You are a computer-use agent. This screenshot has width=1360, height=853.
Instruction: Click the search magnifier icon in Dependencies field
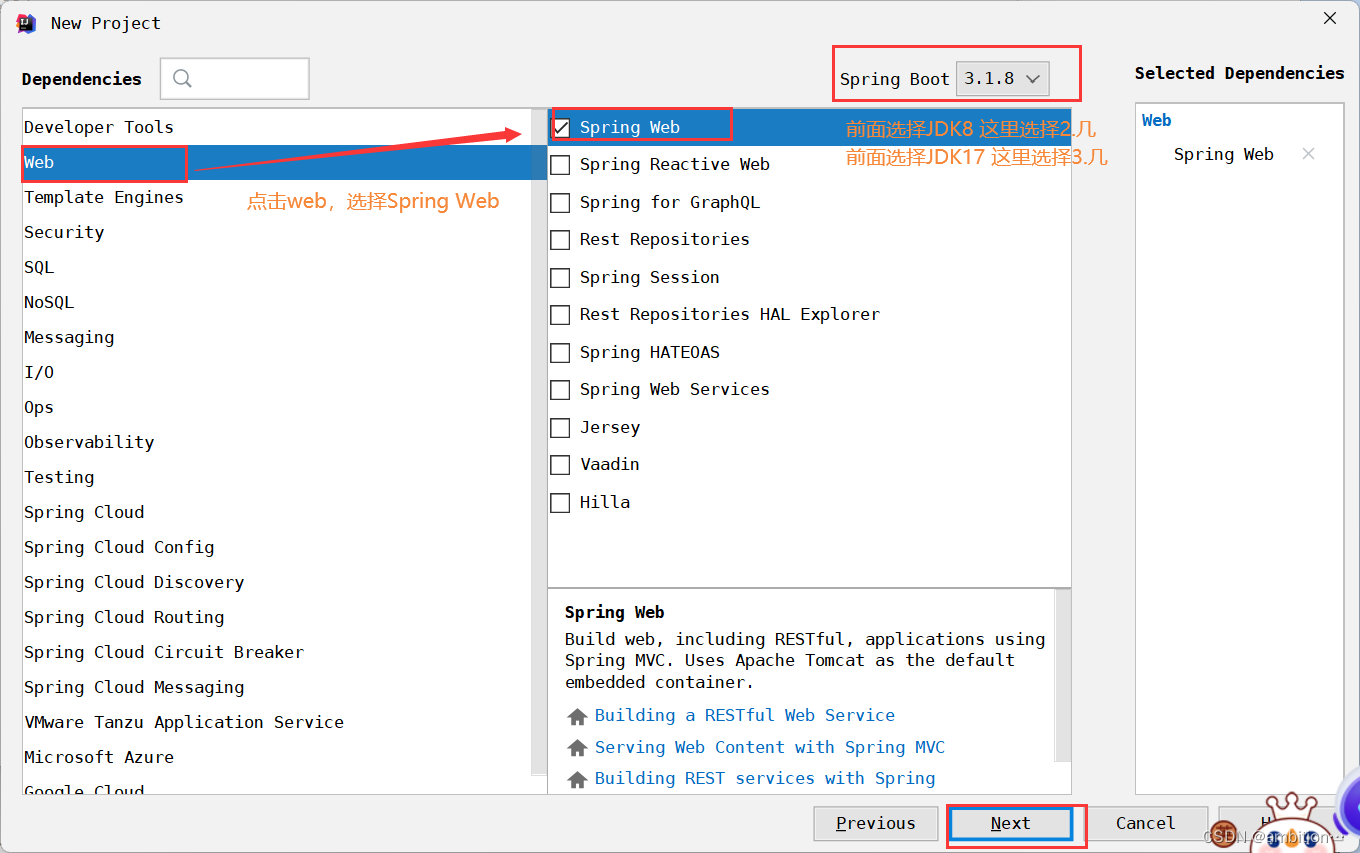pyautogui.click(x=182, y=79)
